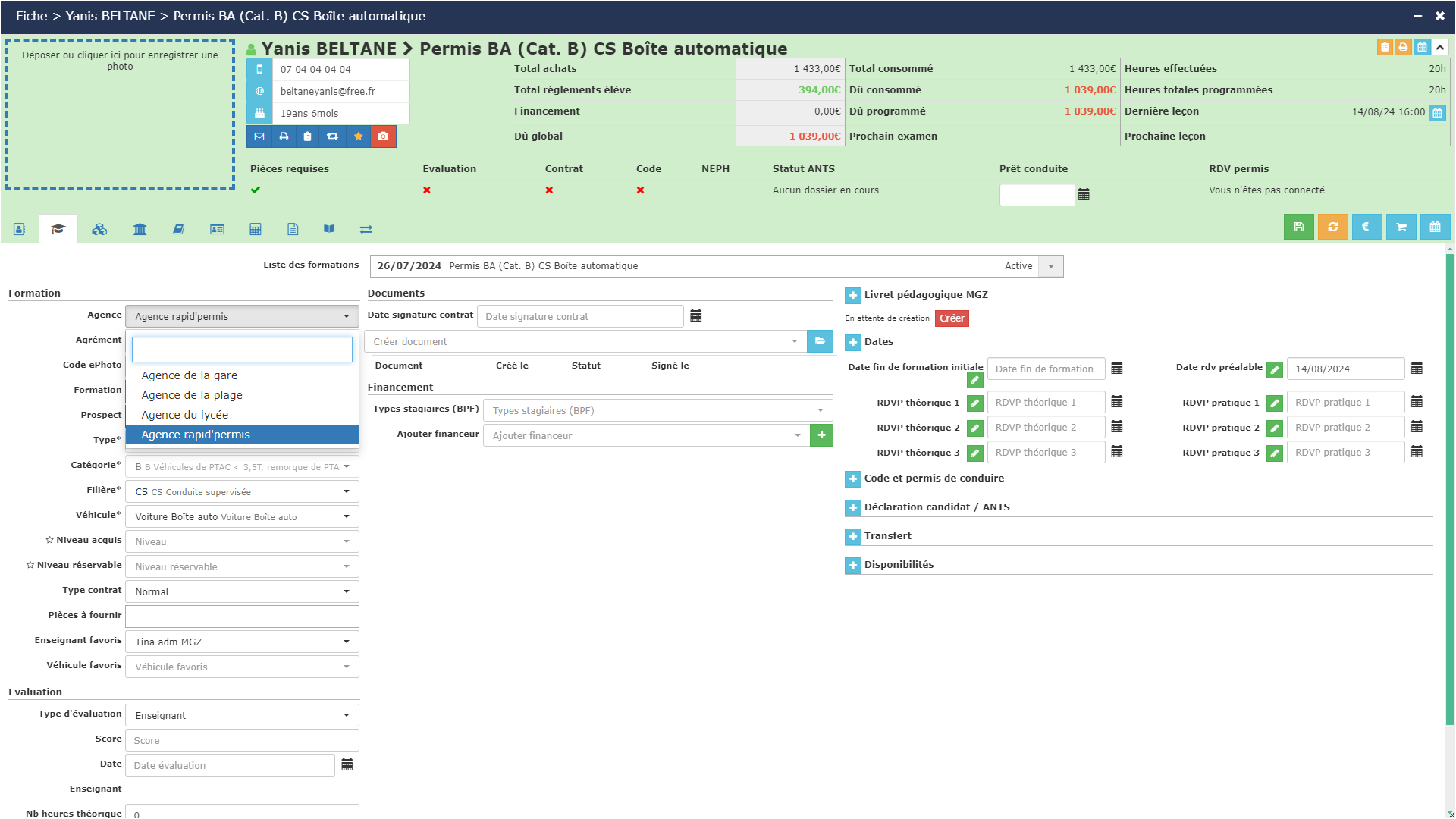The height and width of the screenshot is (819, 1456).
Task: Open the Liste des formations dropdown
Action: [x=1050, y=266]
